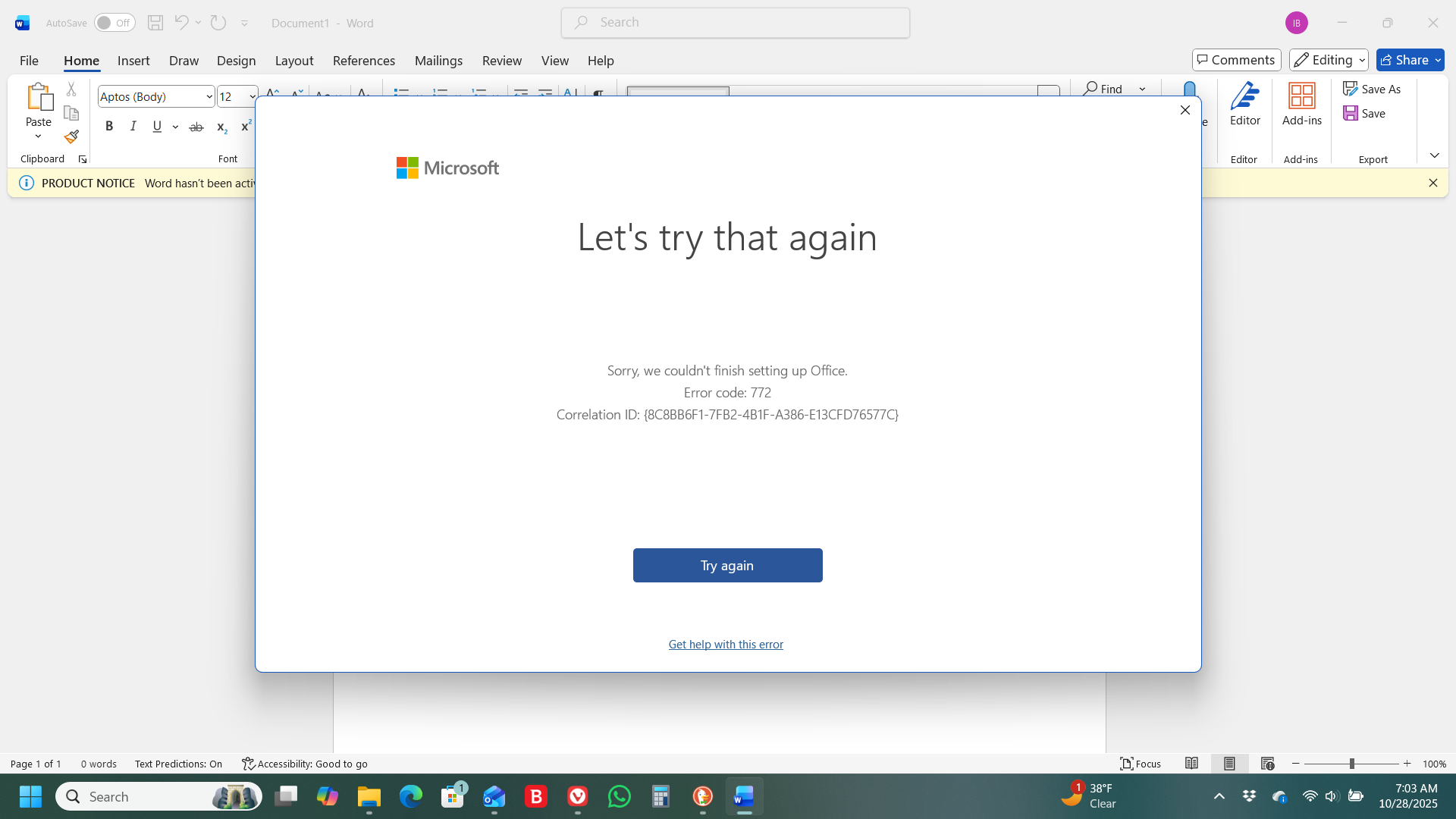Toggle Bold formatting
Screen dimensions: 1456x819
coord(109,127)
